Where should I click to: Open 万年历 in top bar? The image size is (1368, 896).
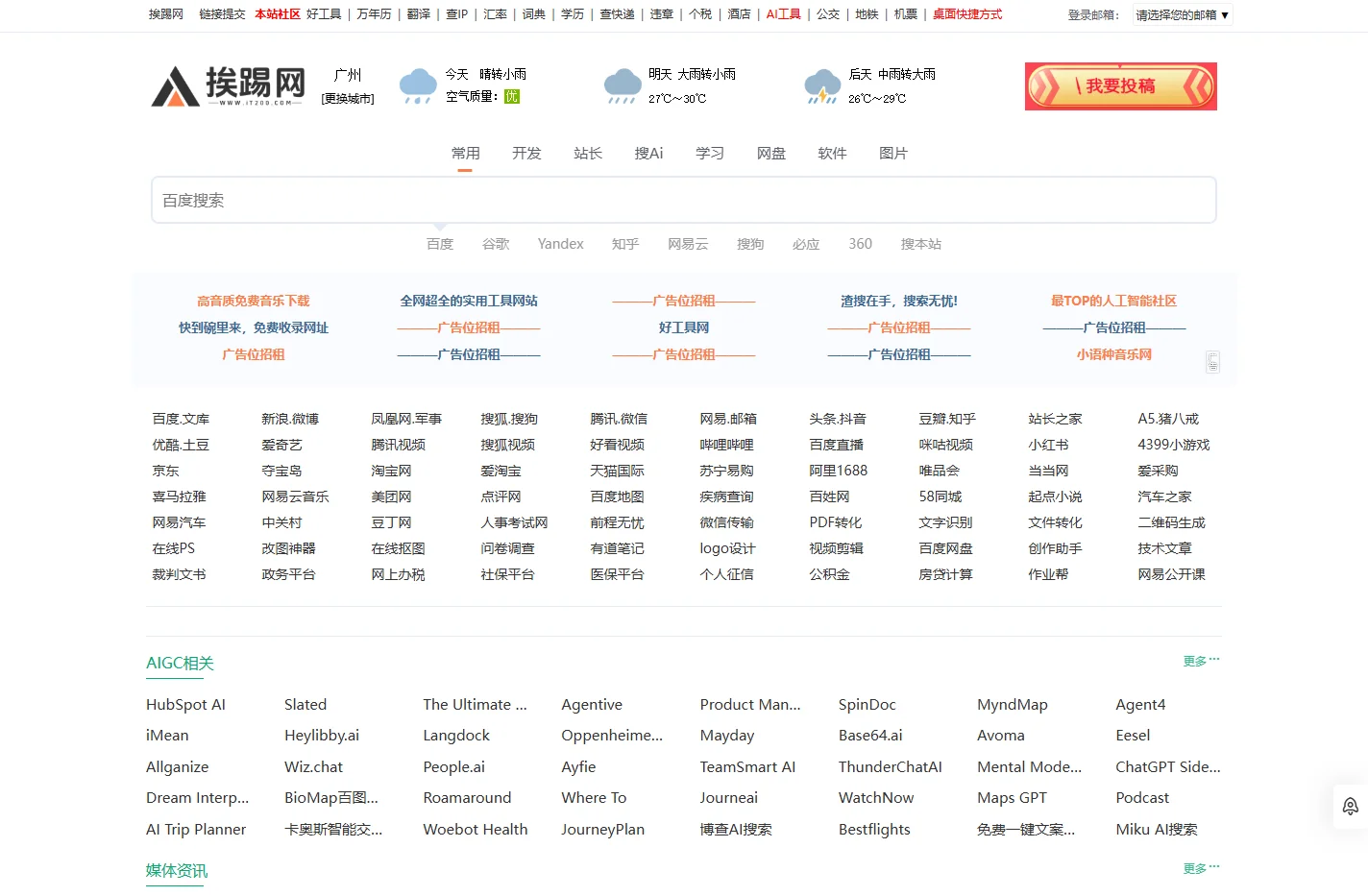point(374,14)
